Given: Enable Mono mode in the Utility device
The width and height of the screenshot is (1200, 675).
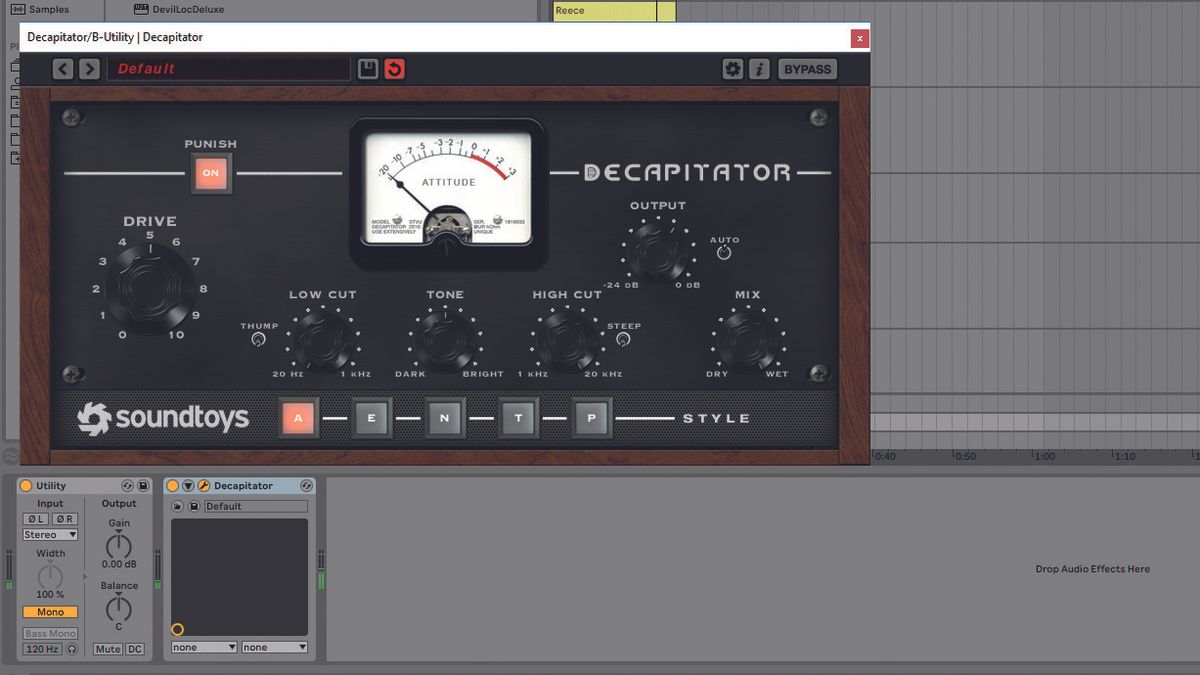Looking at the screenshot, I should point(49,611).
